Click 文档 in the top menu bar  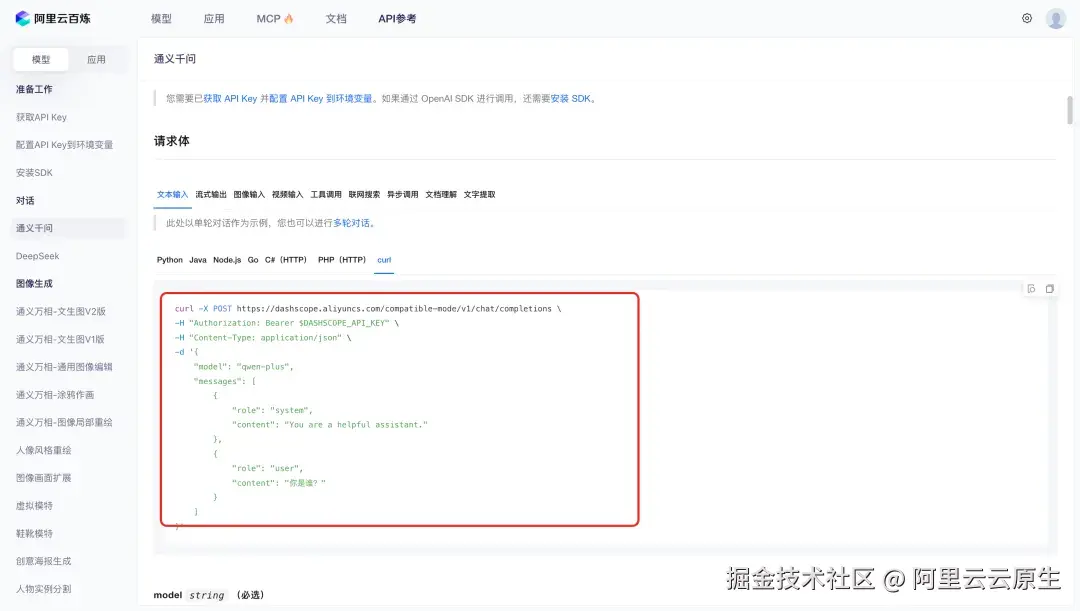pyautogui.click(x=337, y=17)
